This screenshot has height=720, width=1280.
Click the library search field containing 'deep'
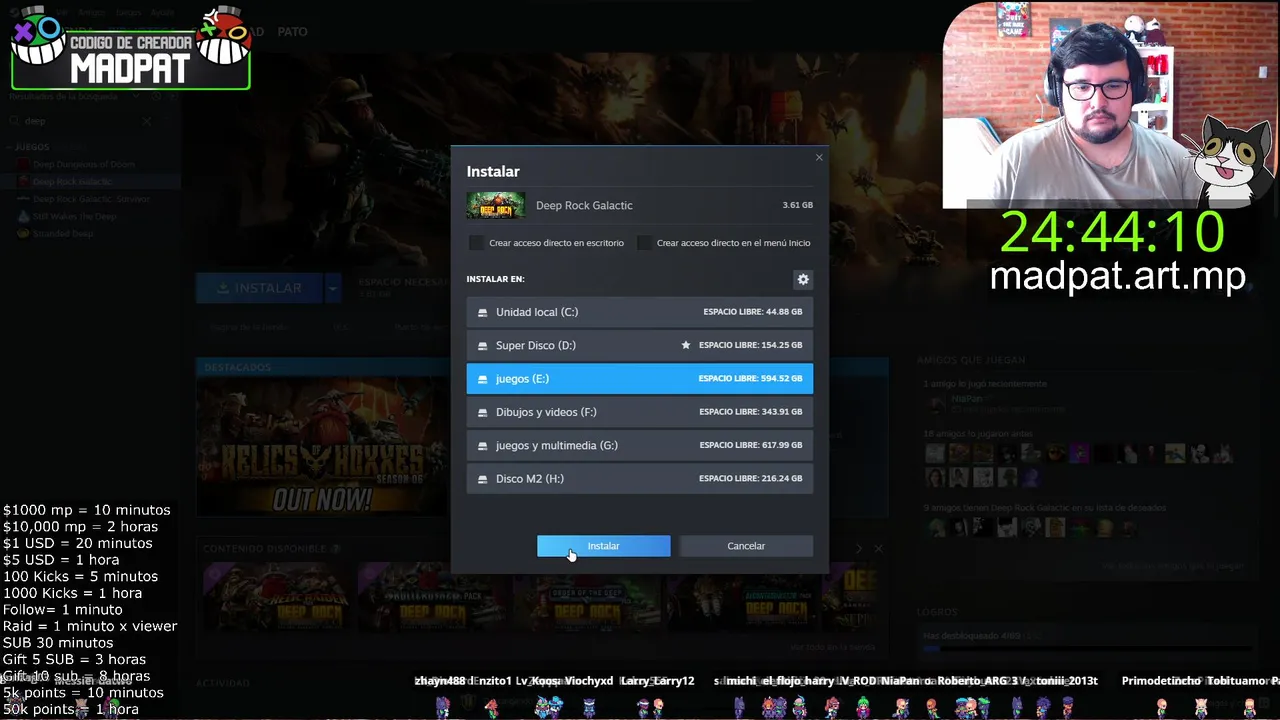tap(80, 121)
